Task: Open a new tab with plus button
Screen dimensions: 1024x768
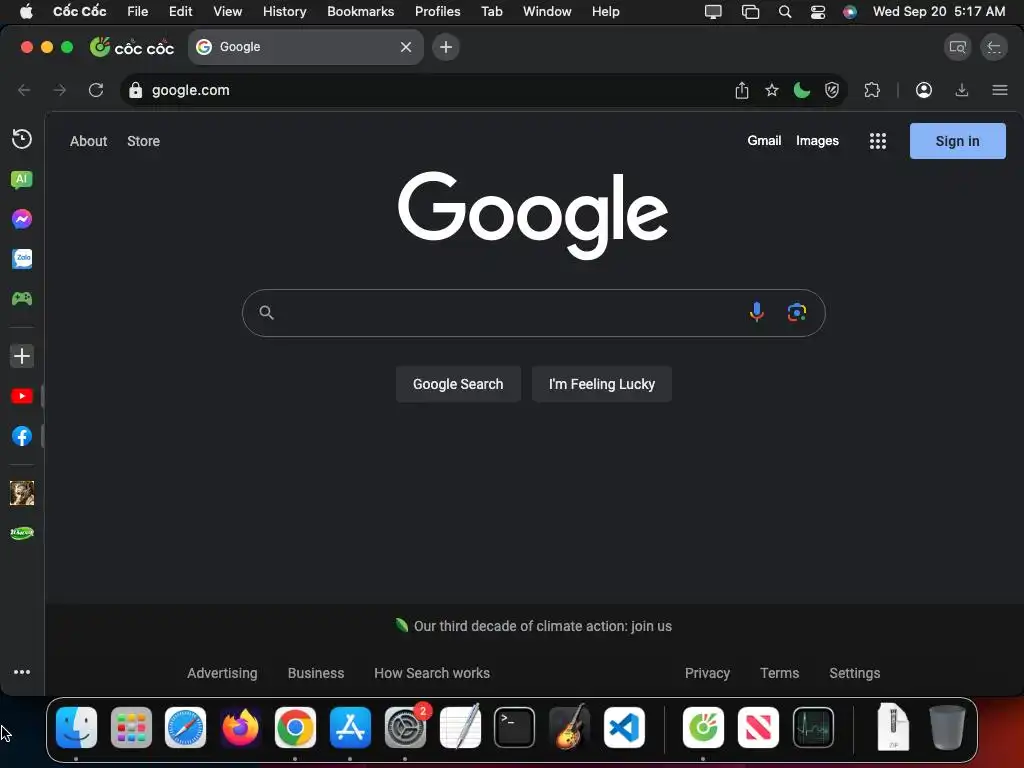Action: click(x=446, y=47)
